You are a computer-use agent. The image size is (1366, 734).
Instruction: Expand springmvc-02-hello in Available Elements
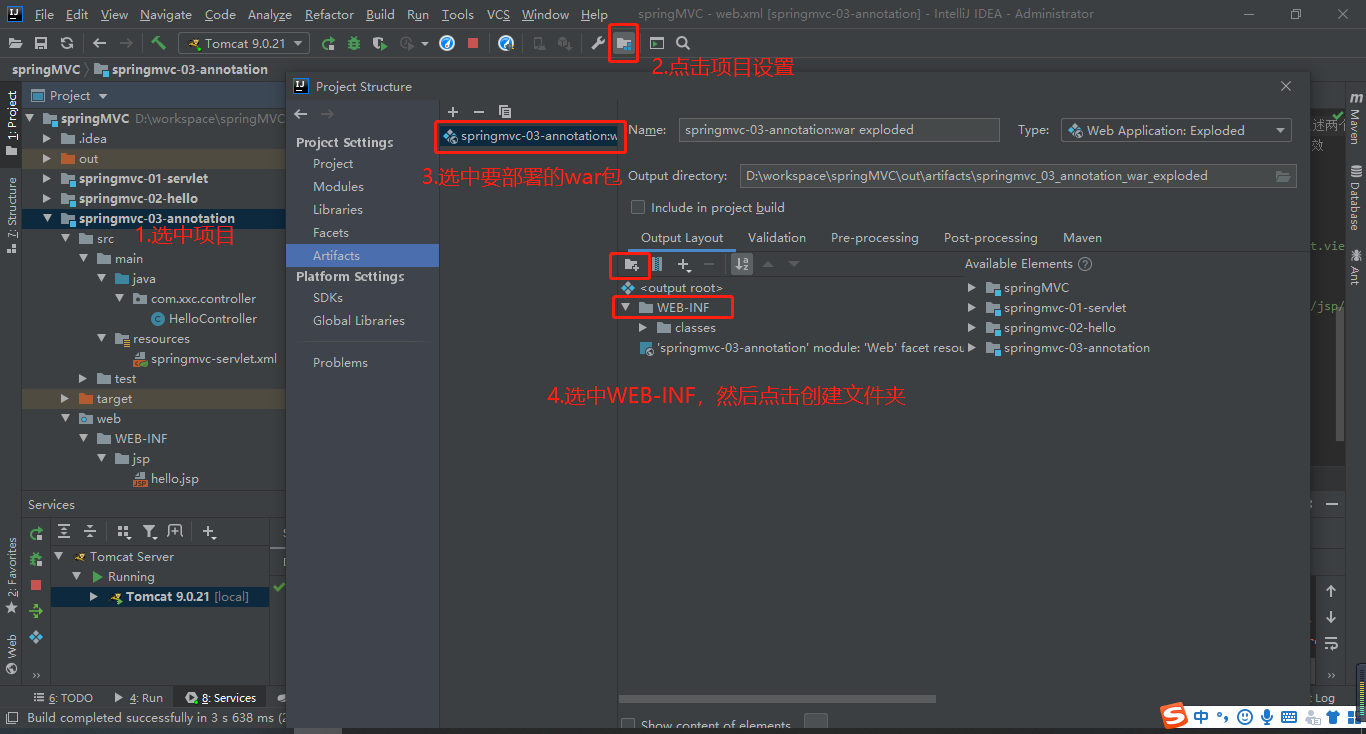[x=971, y=327]
